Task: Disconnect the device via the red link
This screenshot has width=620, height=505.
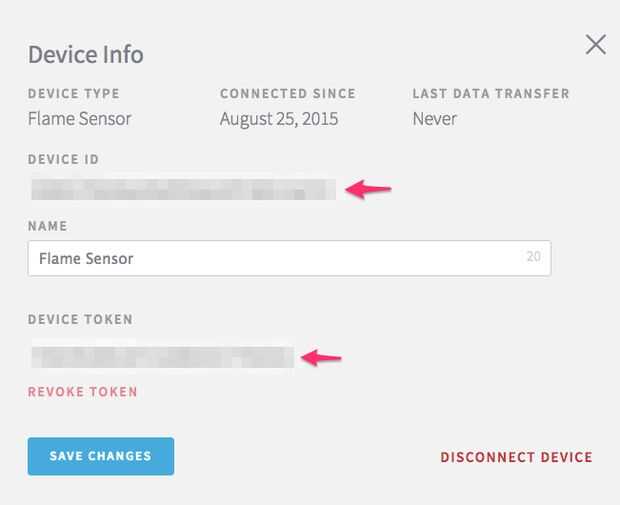Action: coord(516,457)
